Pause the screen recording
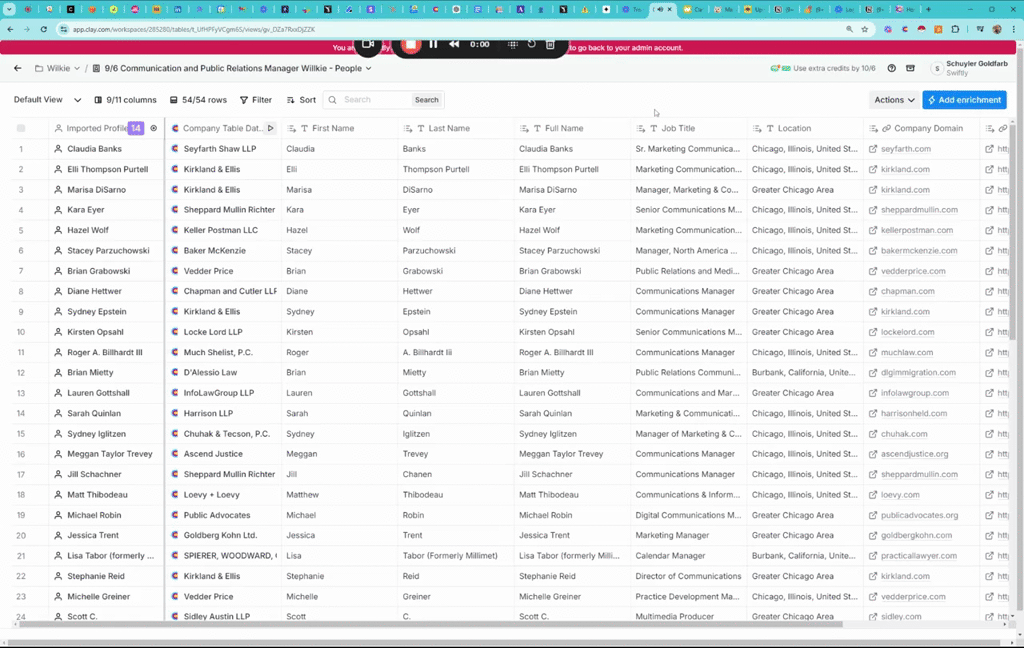Viewport: 1024px width, 648px height. coord(433,44)
